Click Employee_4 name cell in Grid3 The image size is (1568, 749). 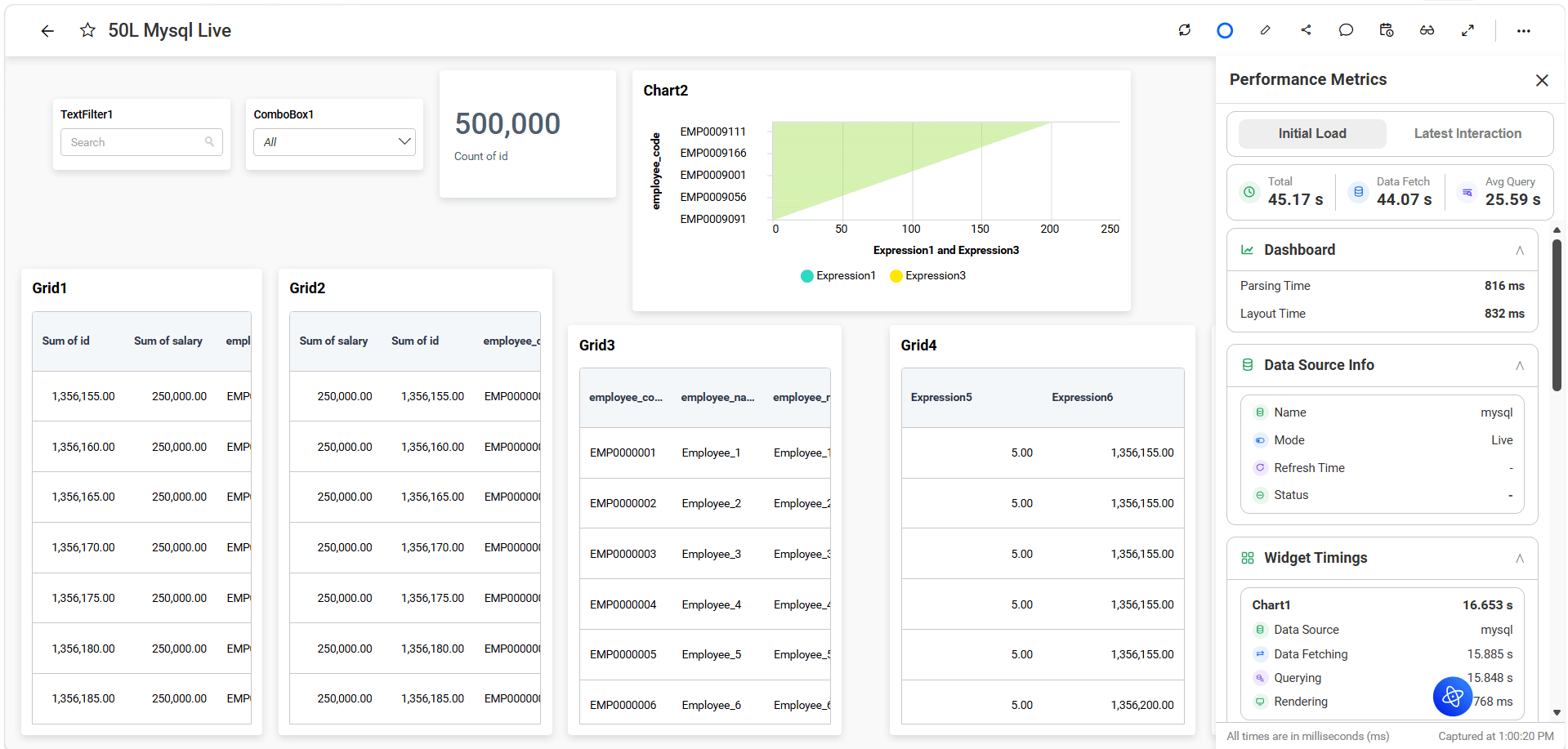[x=712, y=604]
